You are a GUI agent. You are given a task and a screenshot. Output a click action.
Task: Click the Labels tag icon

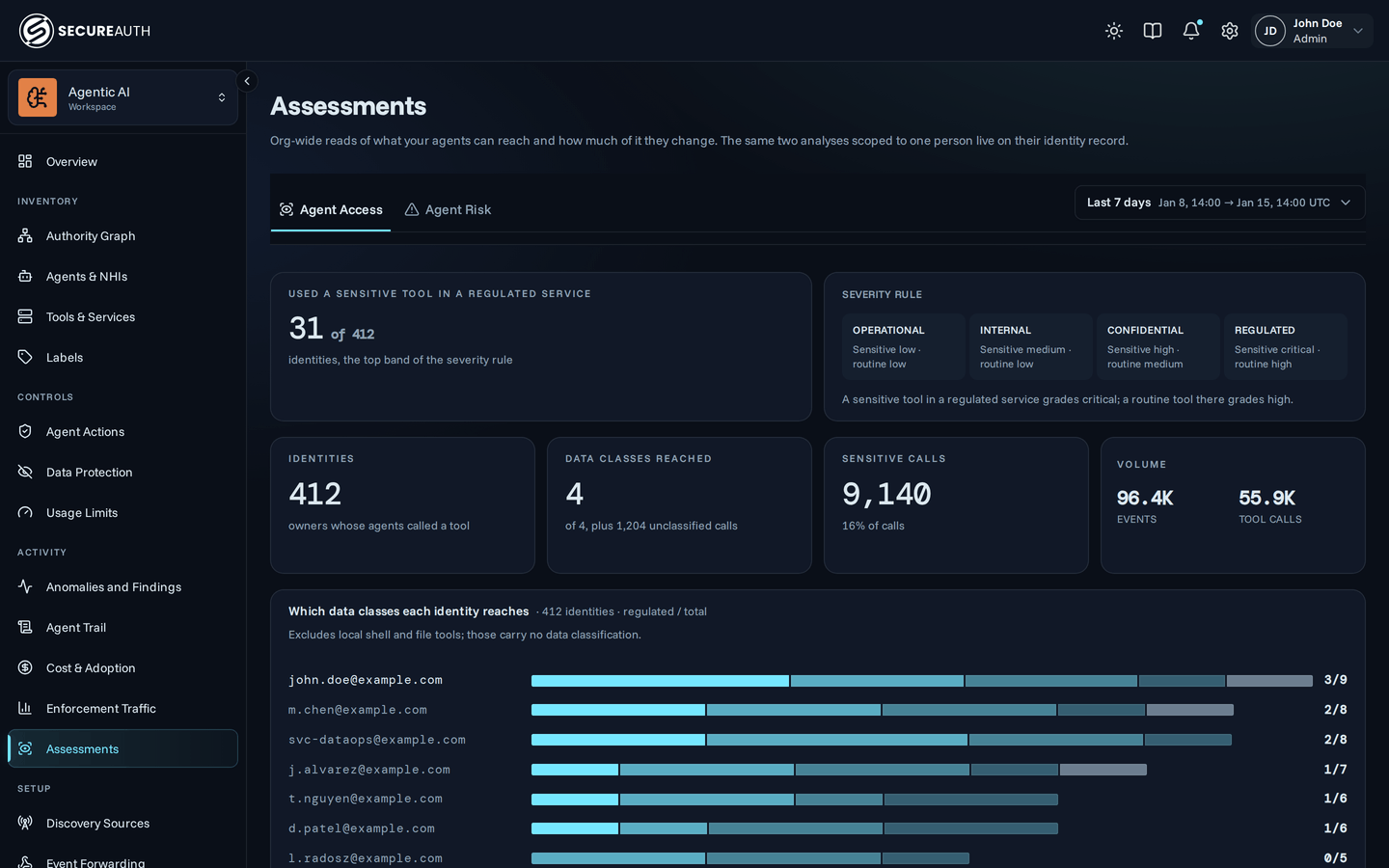coord(25,357)
